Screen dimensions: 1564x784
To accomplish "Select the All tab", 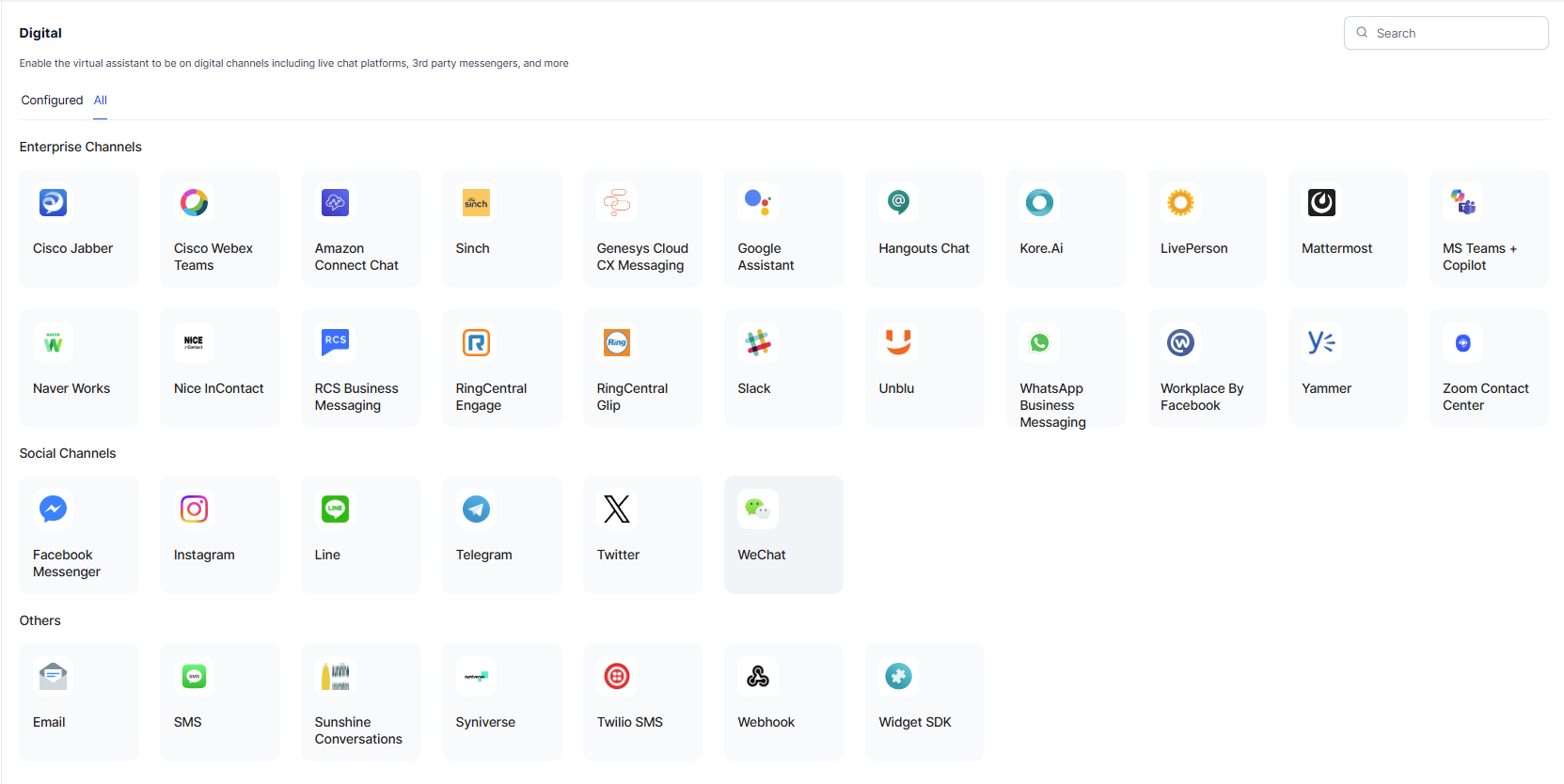I will click(101, 101).
